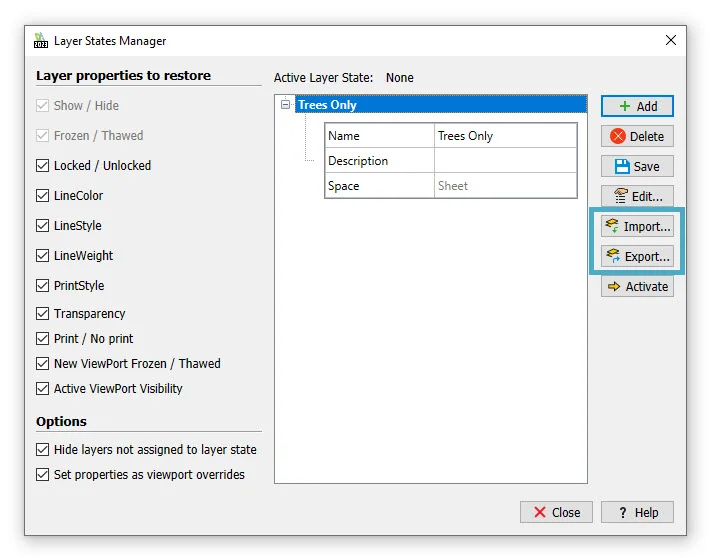
Task: Save the layer state with disk icon
Action: point(637,166)
